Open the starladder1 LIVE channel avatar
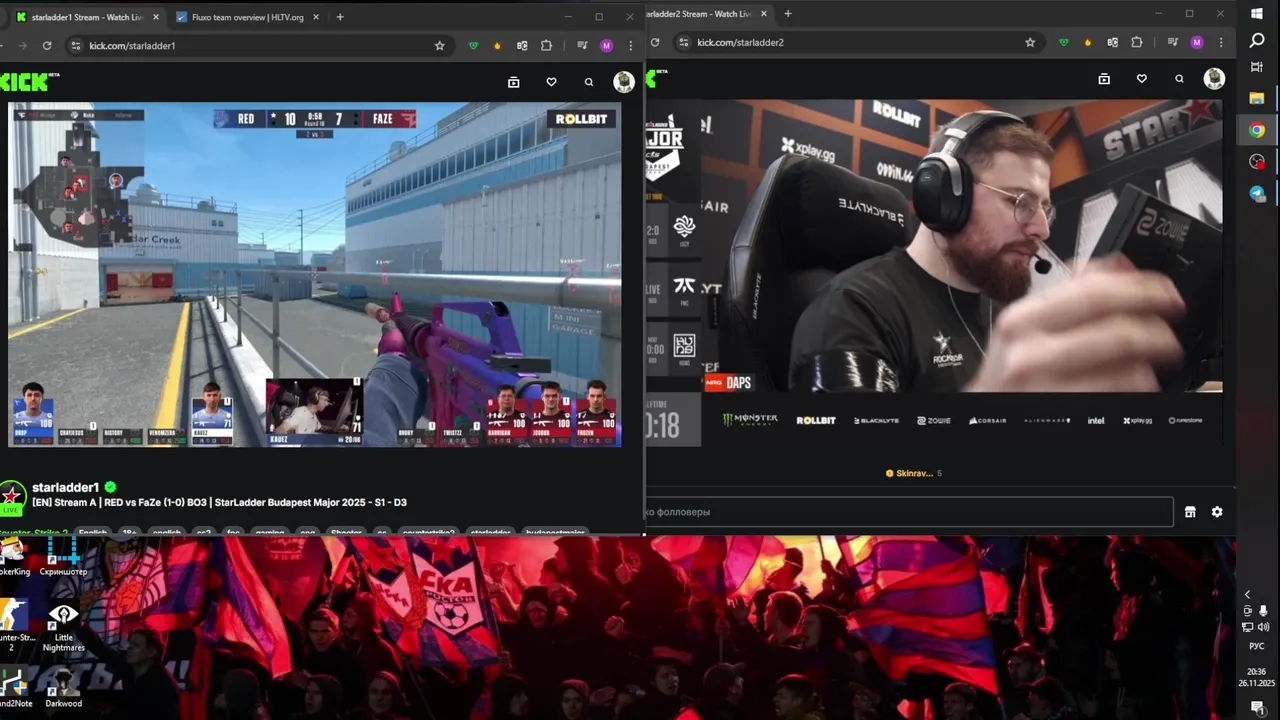1280x720 pixels. pyautogui.click(x=13, y=496)
